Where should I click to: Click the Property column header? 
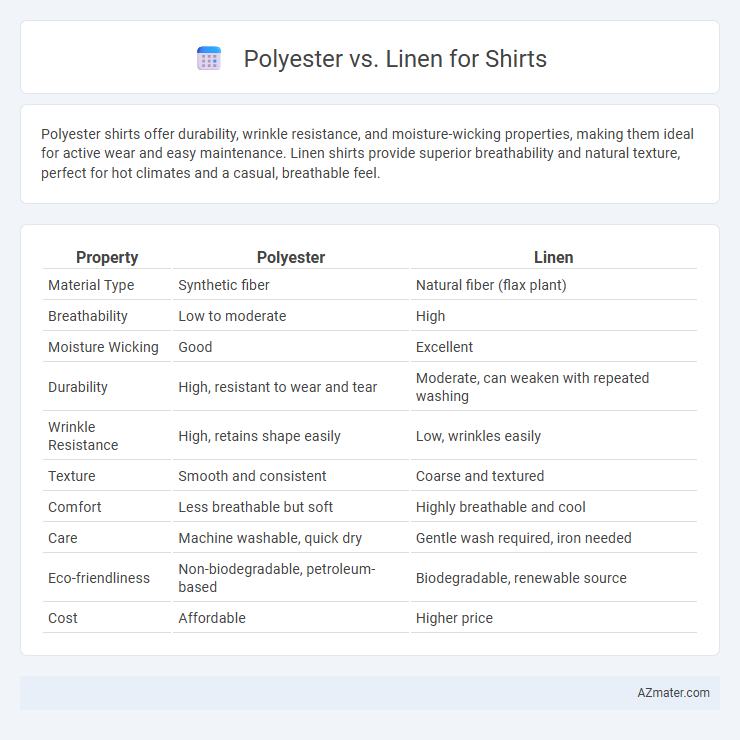107,257
